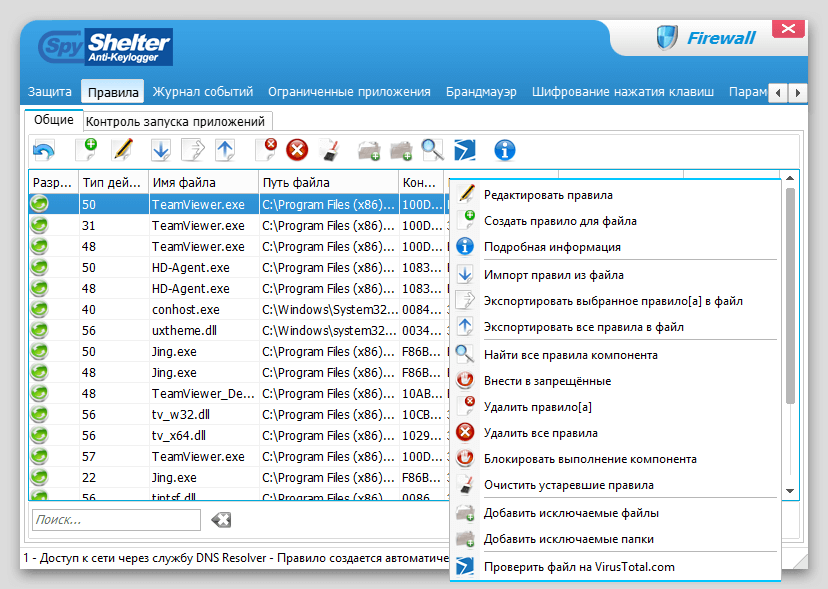This screenshot has width=828, height=589.
Task: Close the SpyShelter window
Action: tap(788, 29)
